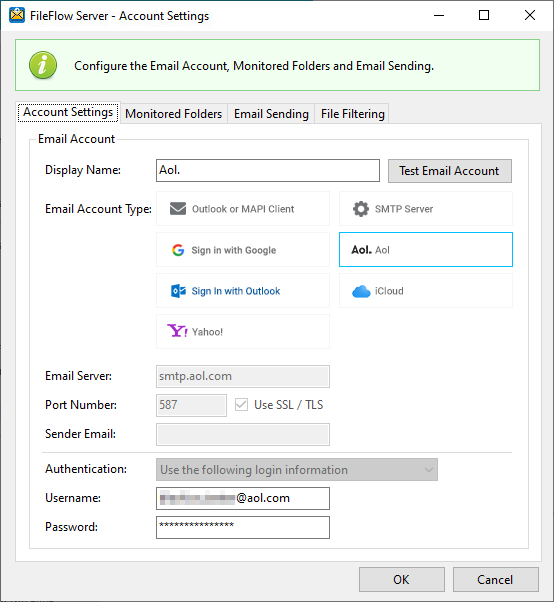Open the File Filtering tab
Screen dimensions: 554x602
pos(352,114)
